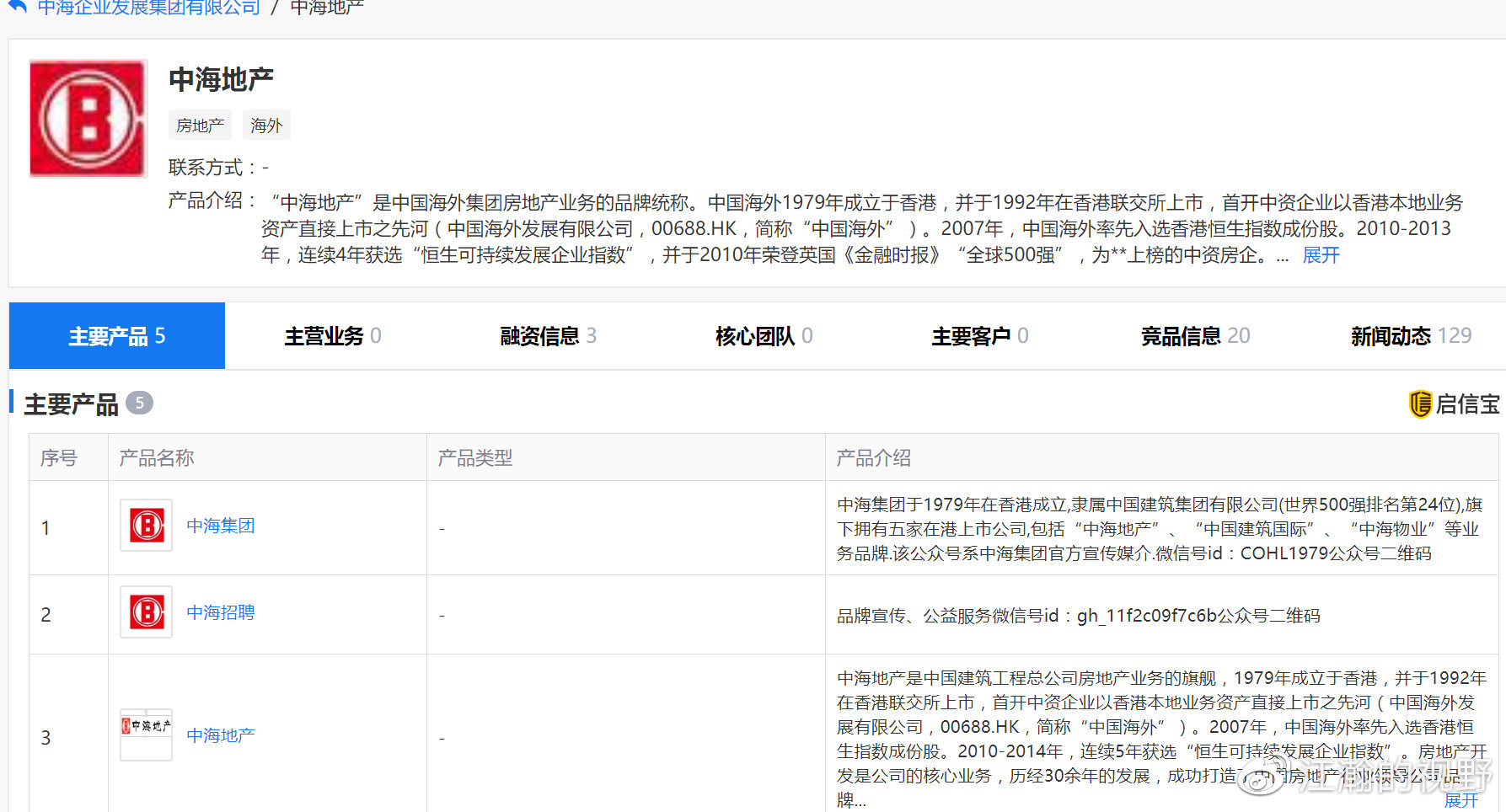Switch to the 主要客户 tab
Screen dimensions: 1506x812
coord(980,336)
